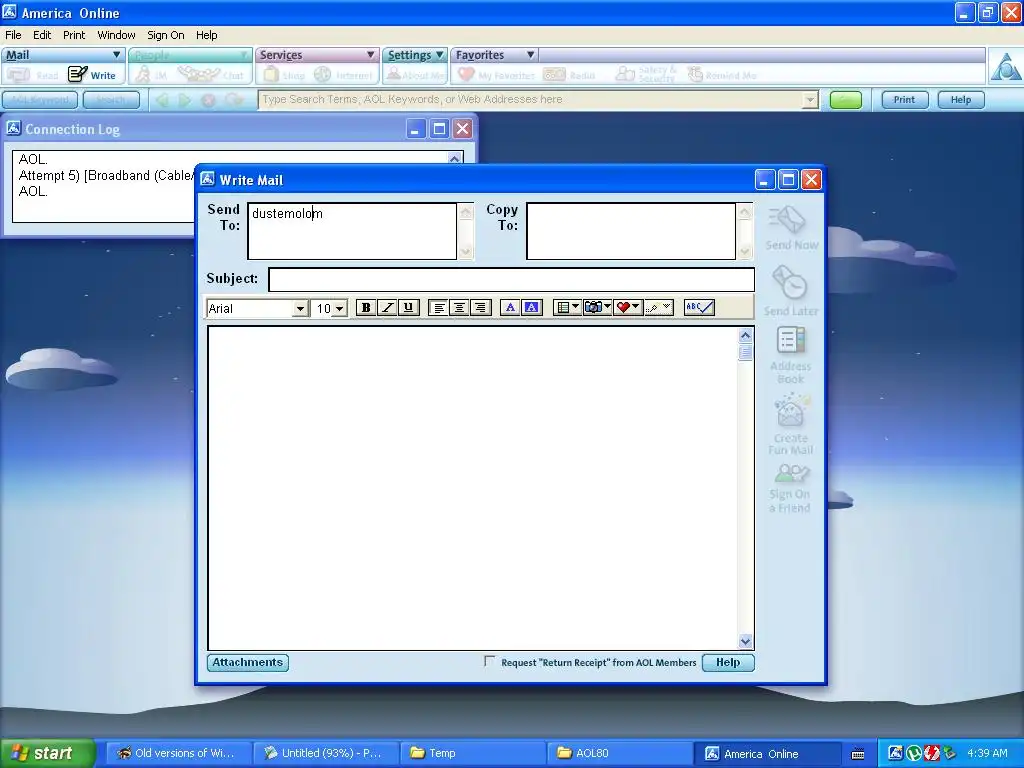Expand the Mail toolbar dropdown
This screenshot has height=768, width=1024.
tap(116, 55)
